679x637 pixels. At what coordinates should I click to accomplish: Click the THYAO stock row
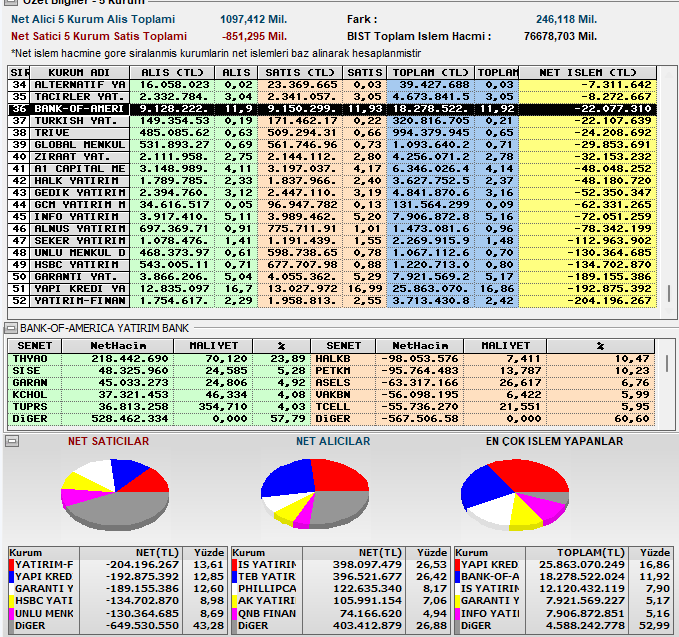click(x=159, y=359)
